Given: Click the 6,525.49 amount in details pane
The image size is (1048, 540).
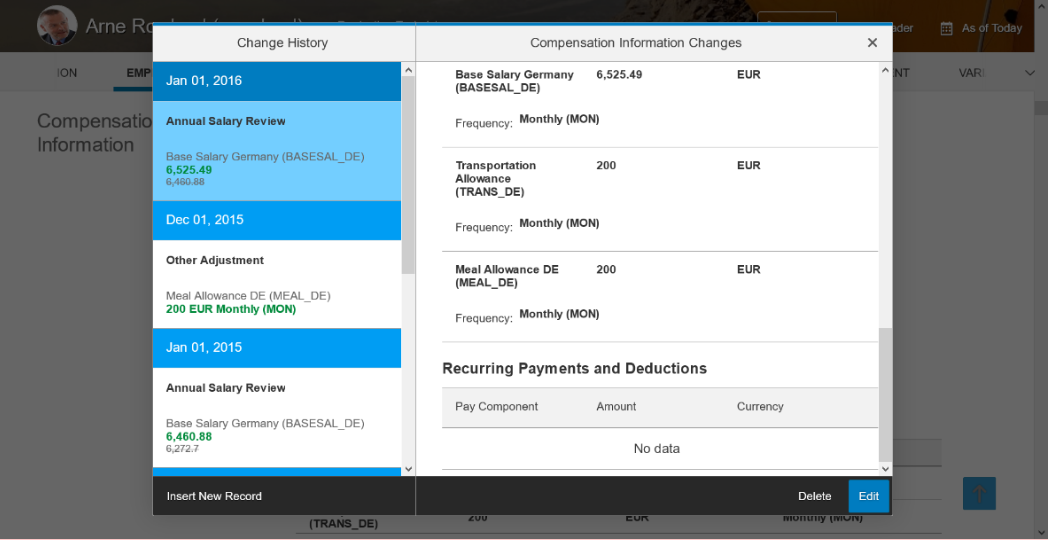Looking at the screenshot, I should click(619, 74).
